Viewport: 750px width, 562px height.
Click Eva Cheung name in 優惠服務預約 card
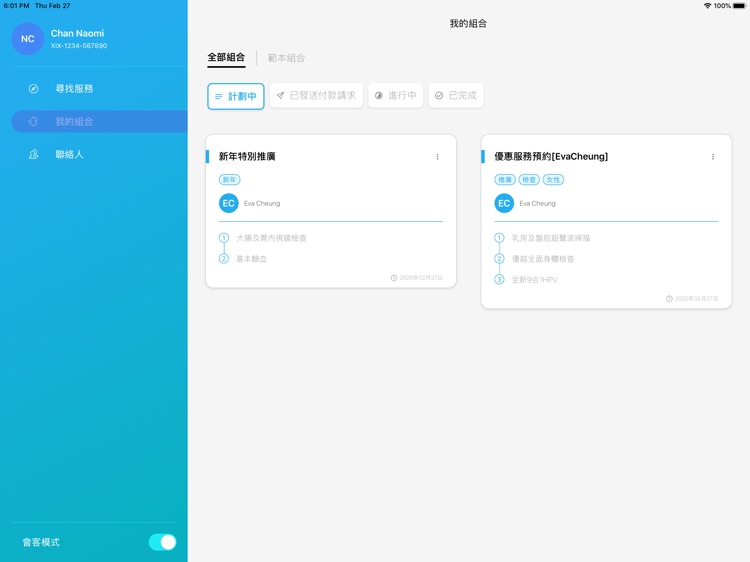pos(538,203)
